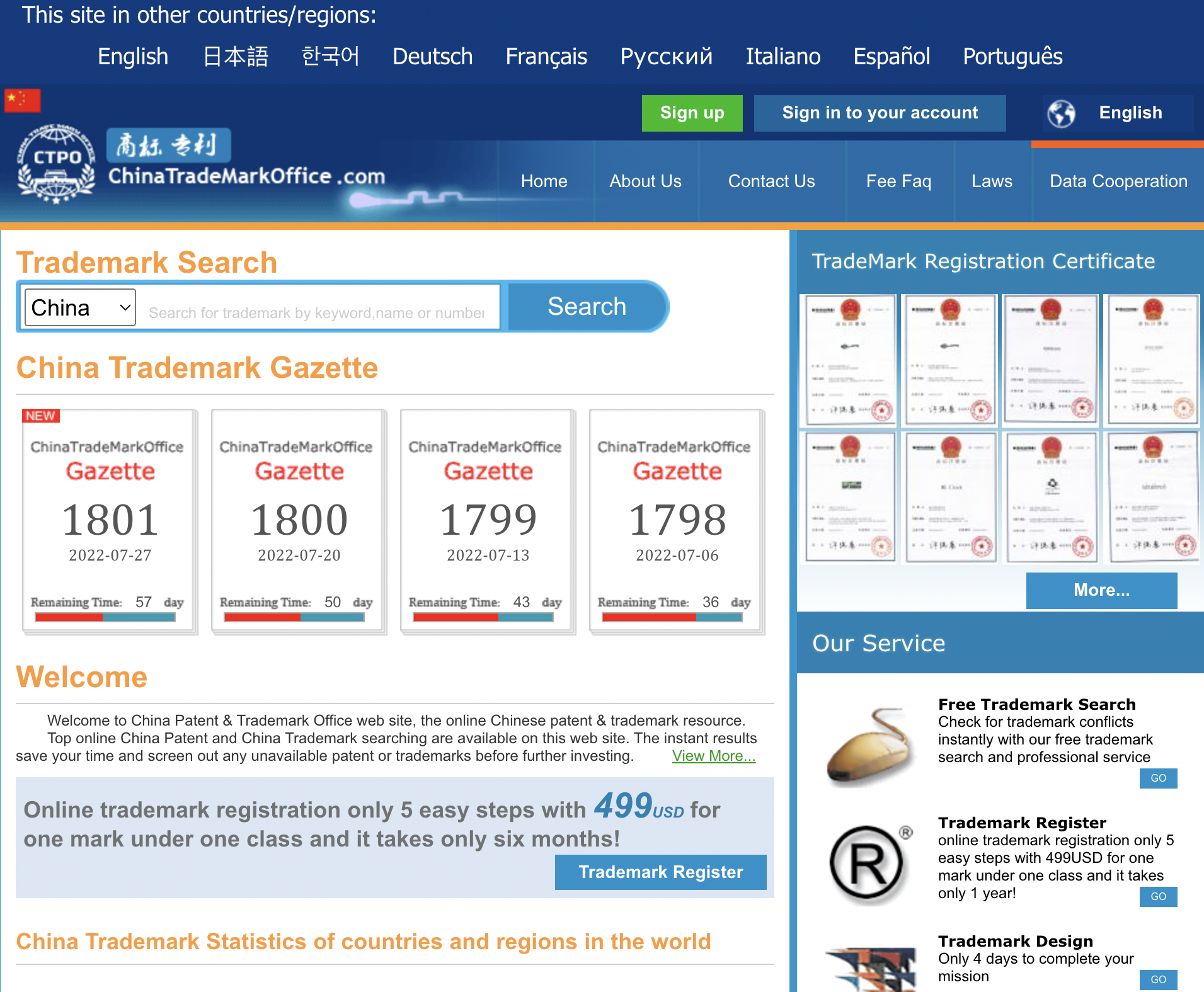Click the CTPO globe logo

tap(57, 164)
